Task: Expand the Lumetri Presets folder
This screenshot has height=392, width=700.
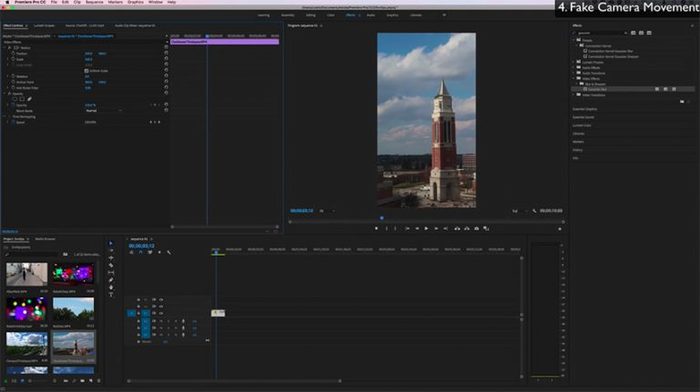Action: pyautogui.click(x=574, y=62)
